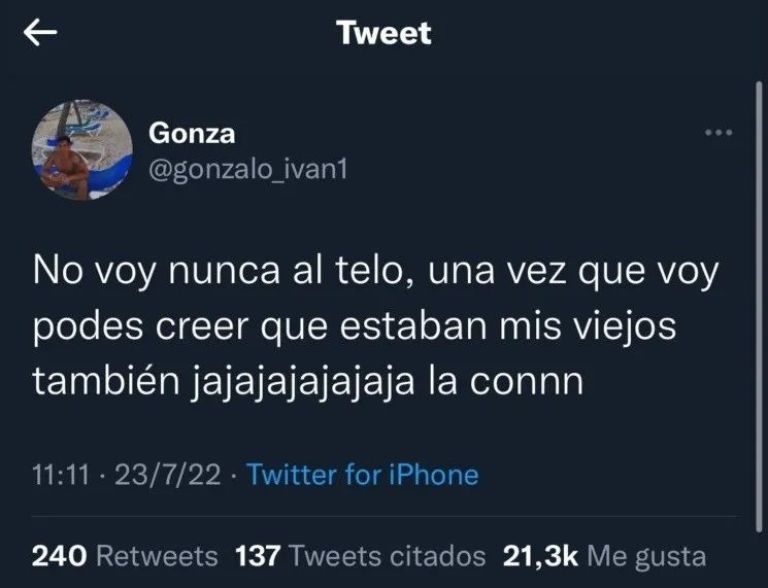Open the Gonza display name profile
Image resolution: width=768 pixels, height=588 pixels.
[192, 133]
